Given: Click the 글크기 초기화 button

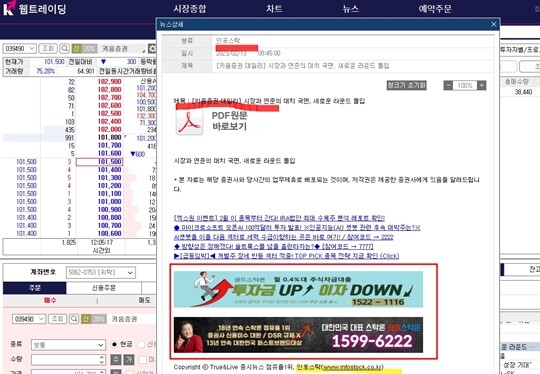Looking at the screenshot, I should (x=407, y=85).
